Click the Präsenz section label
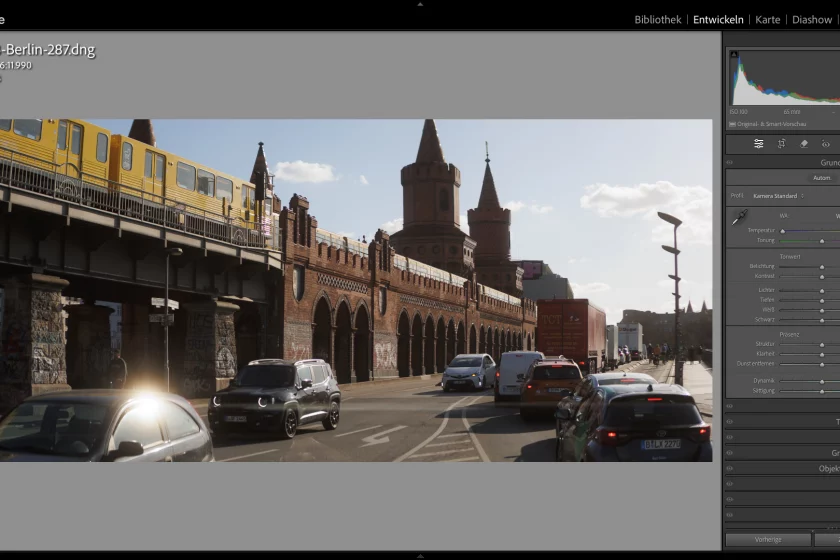Screen dimensions: 840x560 point(789,334)
